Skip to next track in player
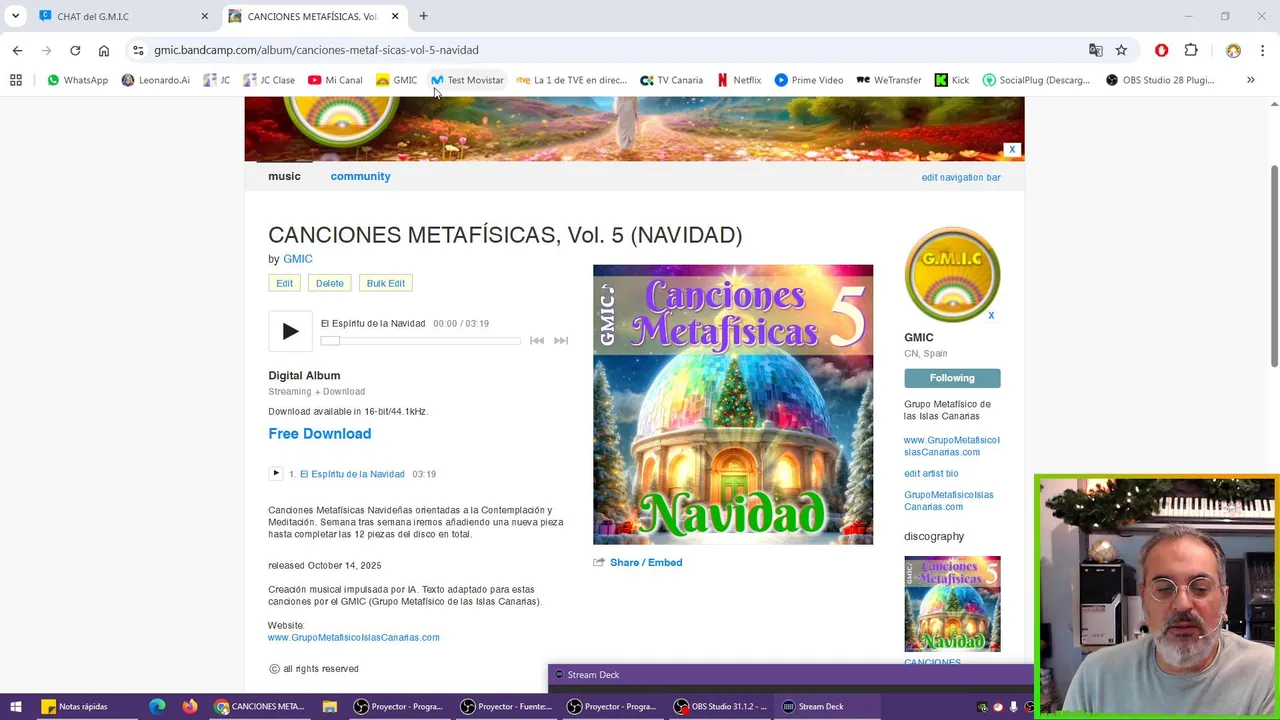 pyautogui.click(x=561, y=341)
